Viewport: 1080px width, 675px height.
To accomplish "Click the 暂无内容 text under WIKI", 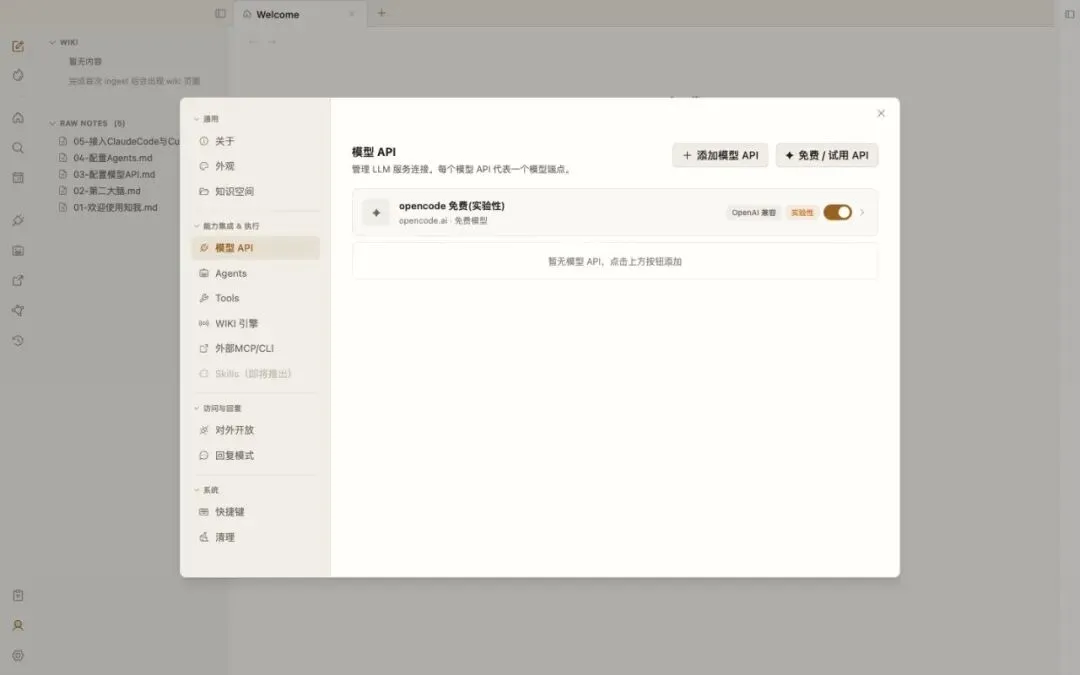I will (x=85, y=62).
